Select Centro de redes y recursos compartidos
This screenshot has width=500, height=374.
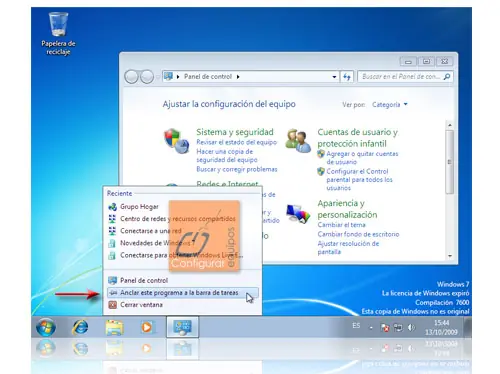point(178,219)
